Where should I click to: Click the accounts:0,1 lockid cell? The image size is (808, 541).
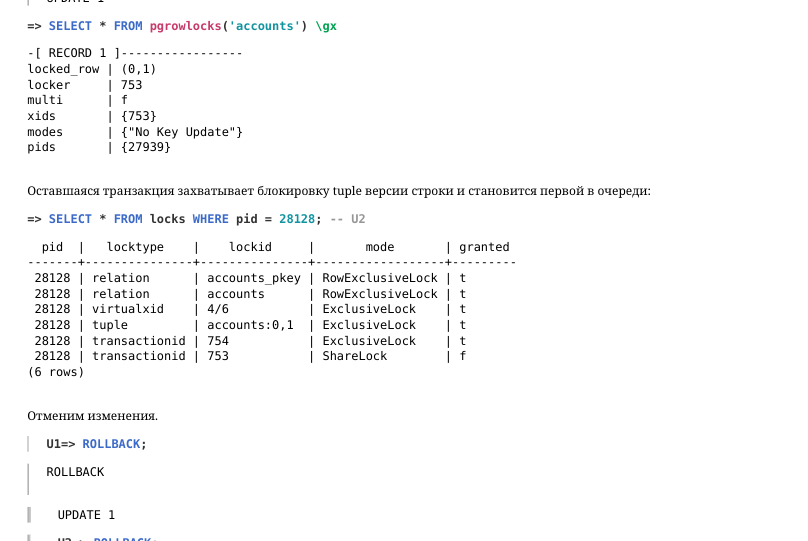tap(250, 325)
